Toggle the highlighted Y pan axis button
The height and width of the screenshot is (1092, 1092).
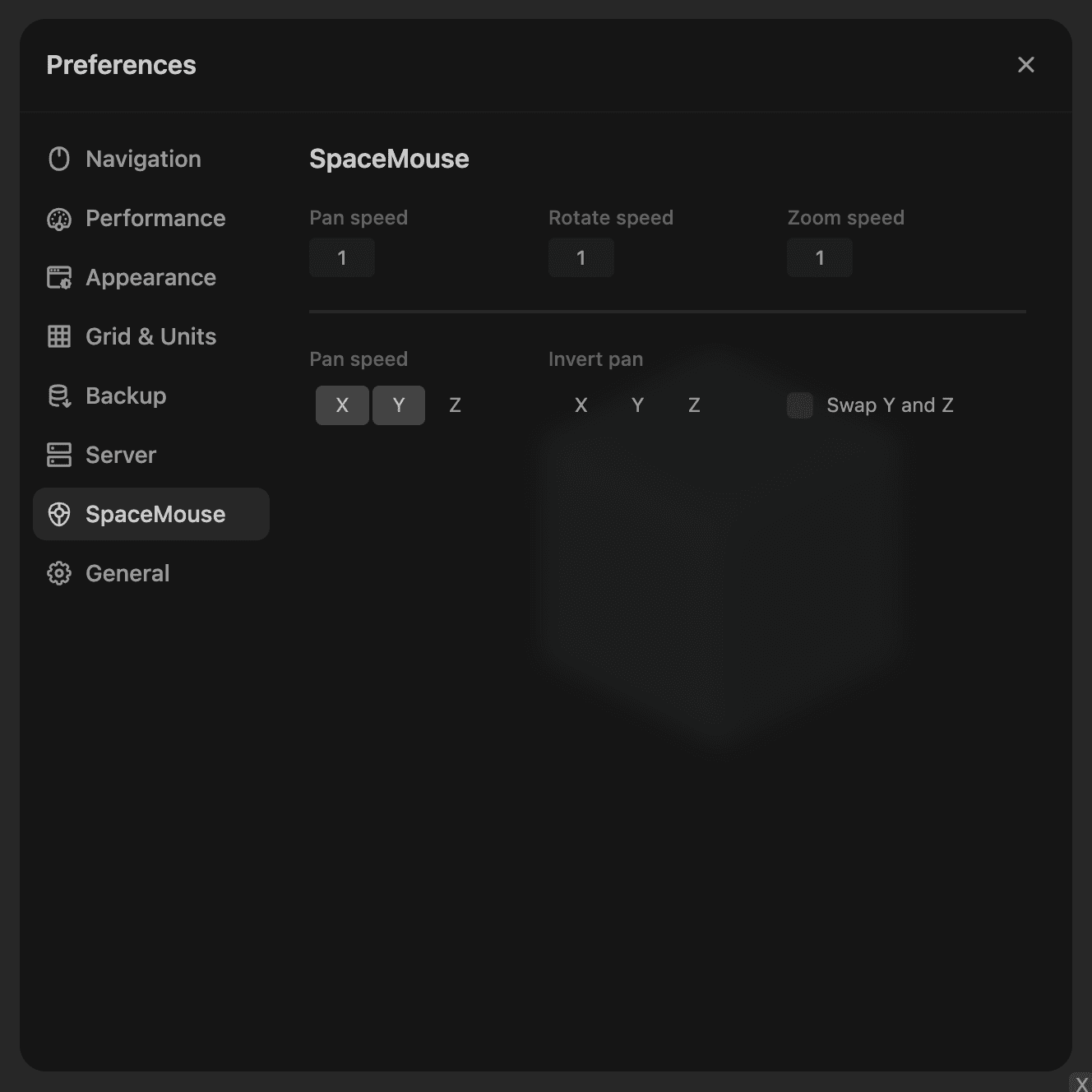(x=399, y=405)
